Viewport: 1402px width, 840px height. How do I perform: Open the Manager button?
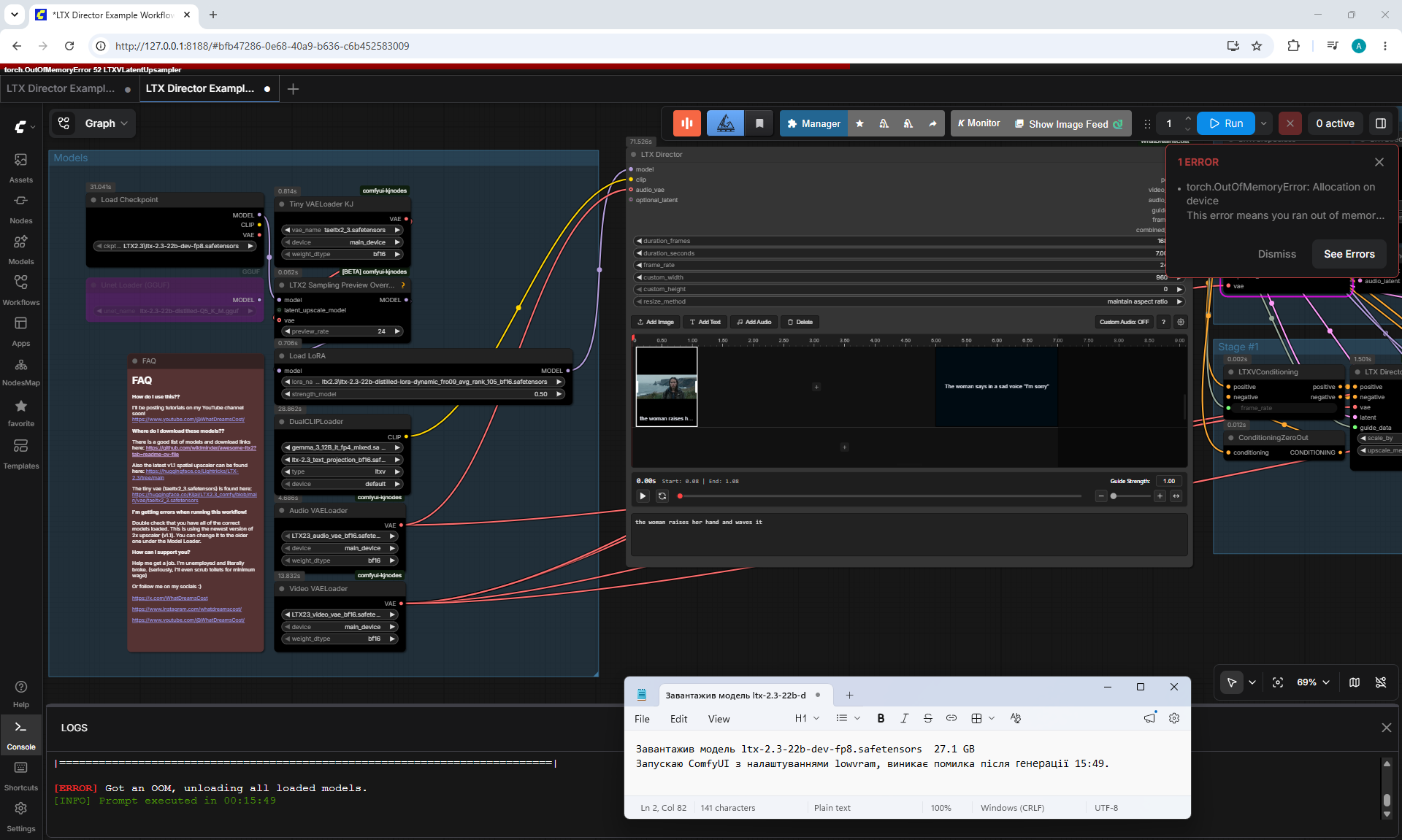813,123
